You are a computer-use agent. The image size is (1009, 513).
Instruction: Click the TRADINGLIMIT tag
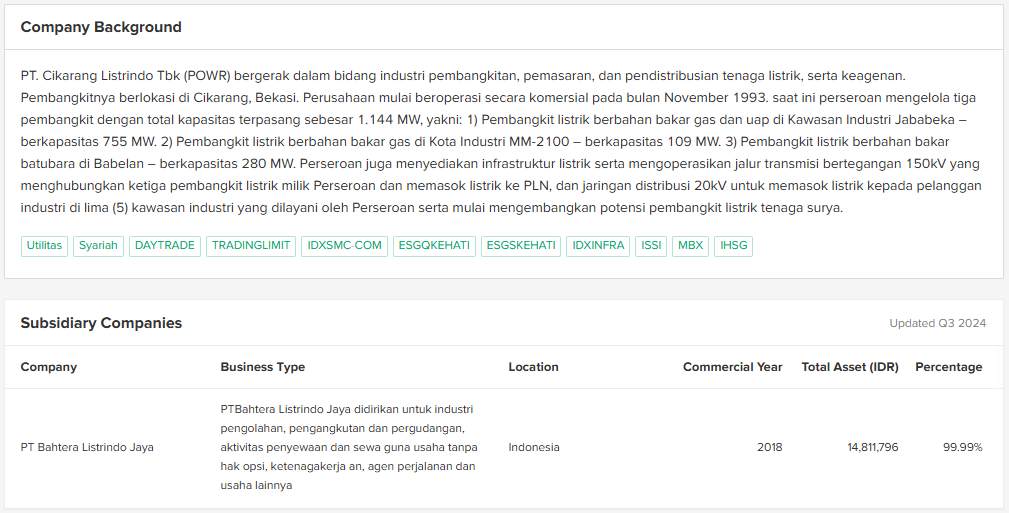click(x=251, y=246)
